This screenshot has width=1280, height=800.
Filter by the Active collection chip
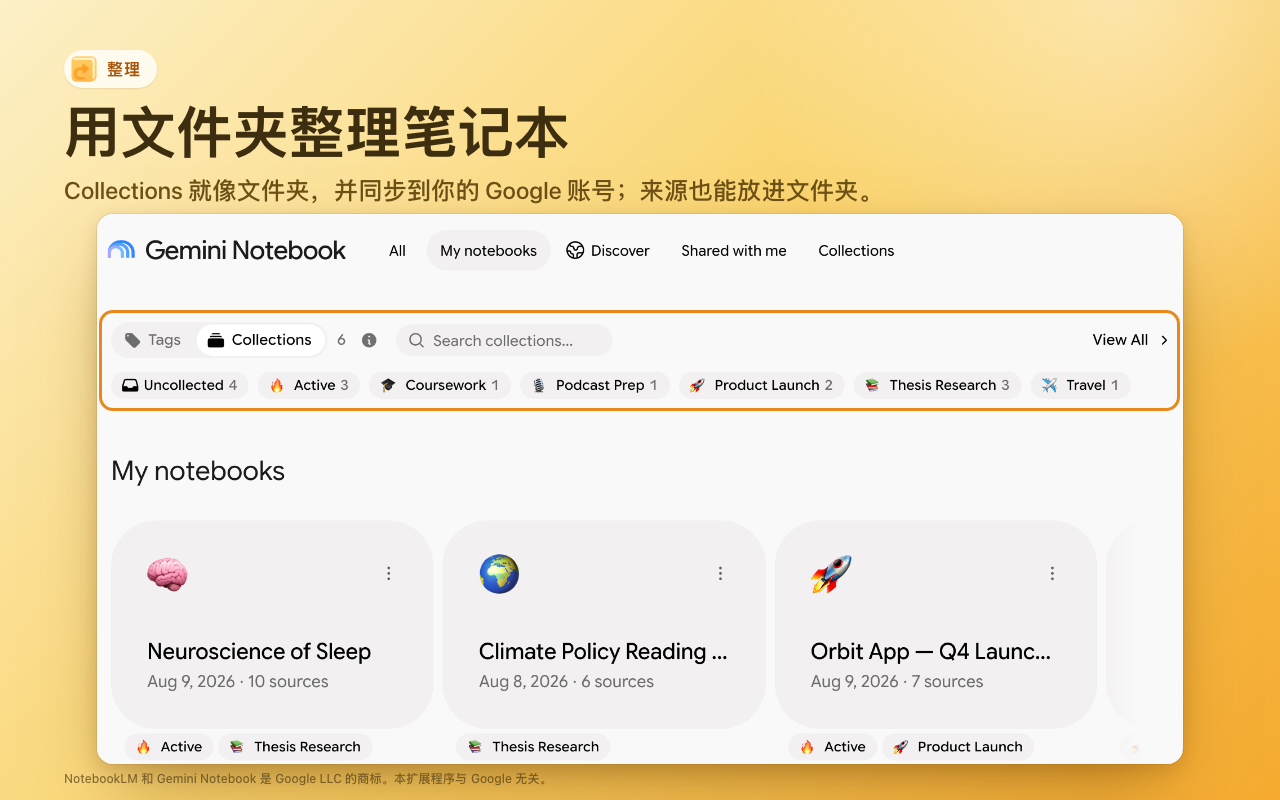coord(309,385)
